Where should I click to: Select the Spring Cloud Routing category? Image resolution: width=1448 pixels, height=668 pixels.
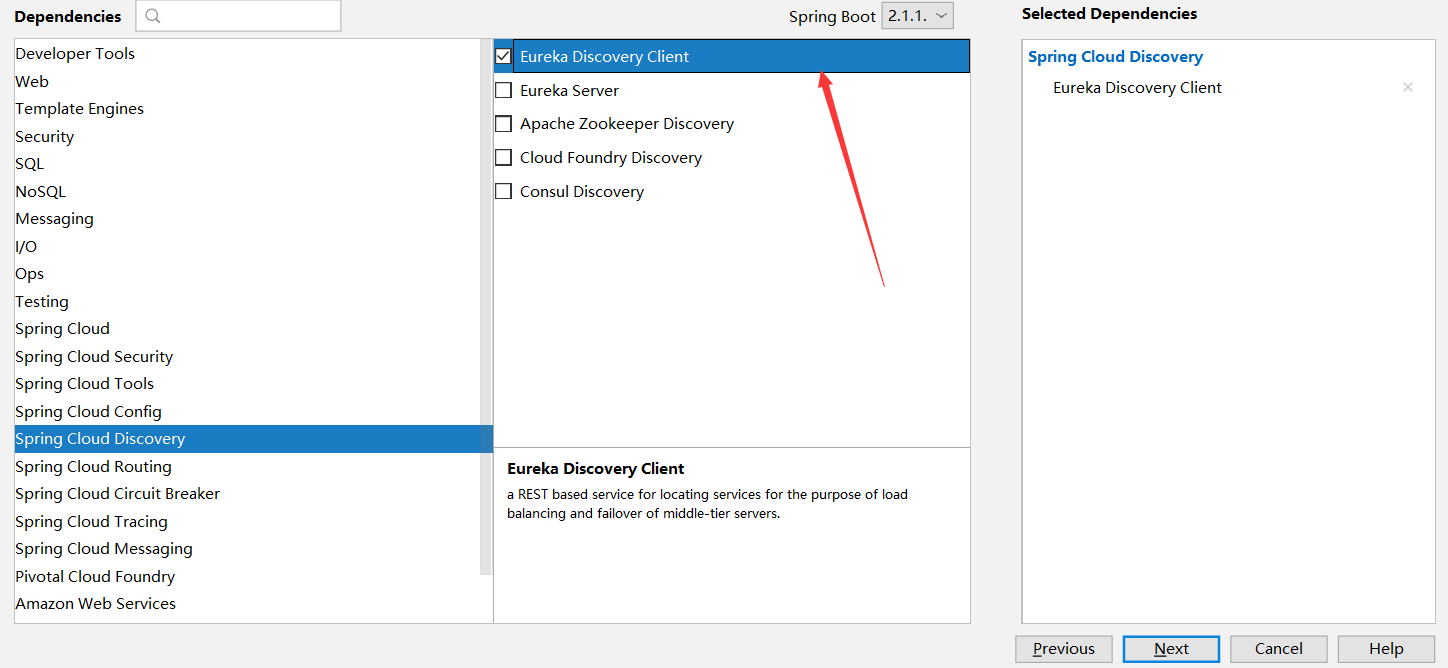93,467
